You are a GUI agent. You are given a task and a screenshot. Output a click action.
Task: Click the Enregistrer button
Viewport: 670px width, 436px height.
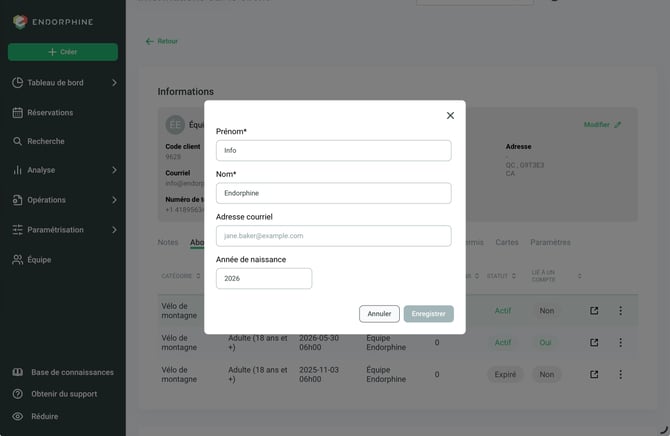[x=428, y=314]
